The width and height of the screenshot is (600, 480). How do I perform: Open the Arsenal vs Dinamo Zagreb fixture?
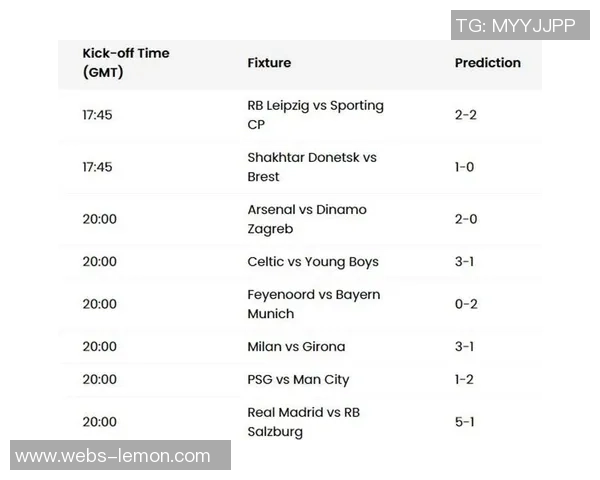point(307,219)
